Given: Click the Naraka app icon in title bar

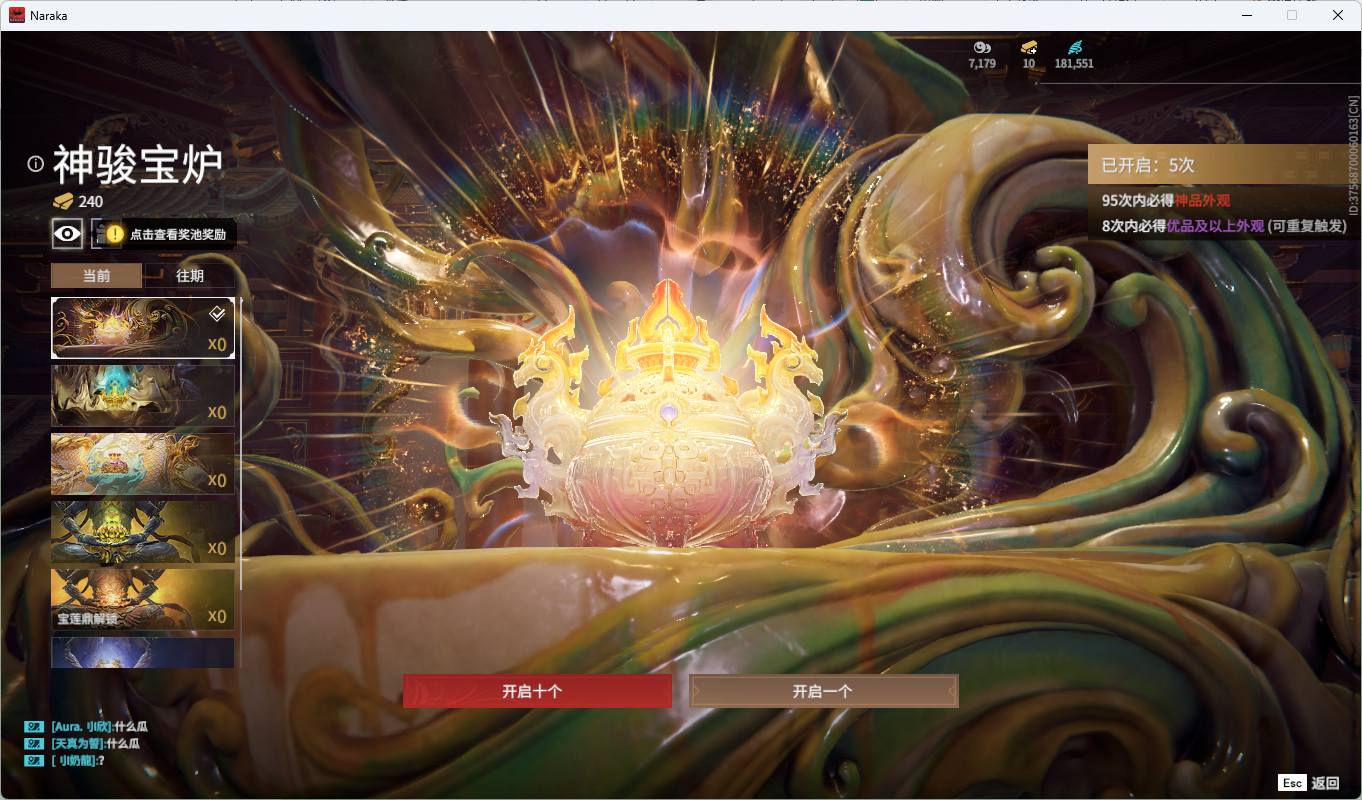Looking at the screenshot, I should coord(17,15).
